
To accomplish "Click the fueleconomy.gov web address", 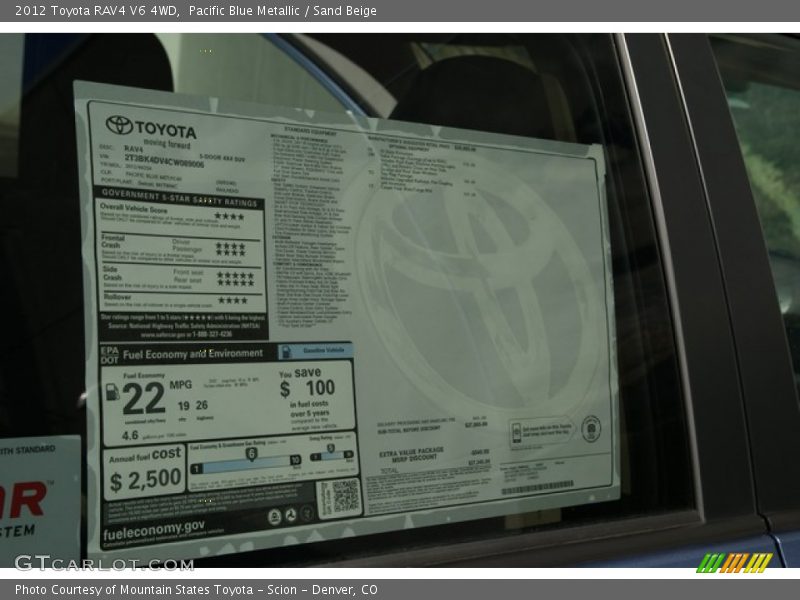I will pyautogui.click(x=154, y=530).
